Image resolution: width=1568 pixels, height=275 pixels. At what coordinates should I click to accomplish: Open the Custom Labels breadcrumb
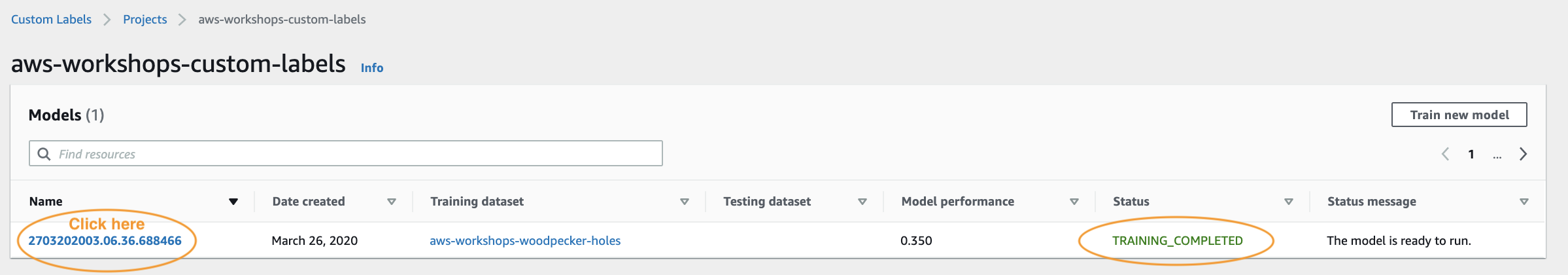coord(51,20)
